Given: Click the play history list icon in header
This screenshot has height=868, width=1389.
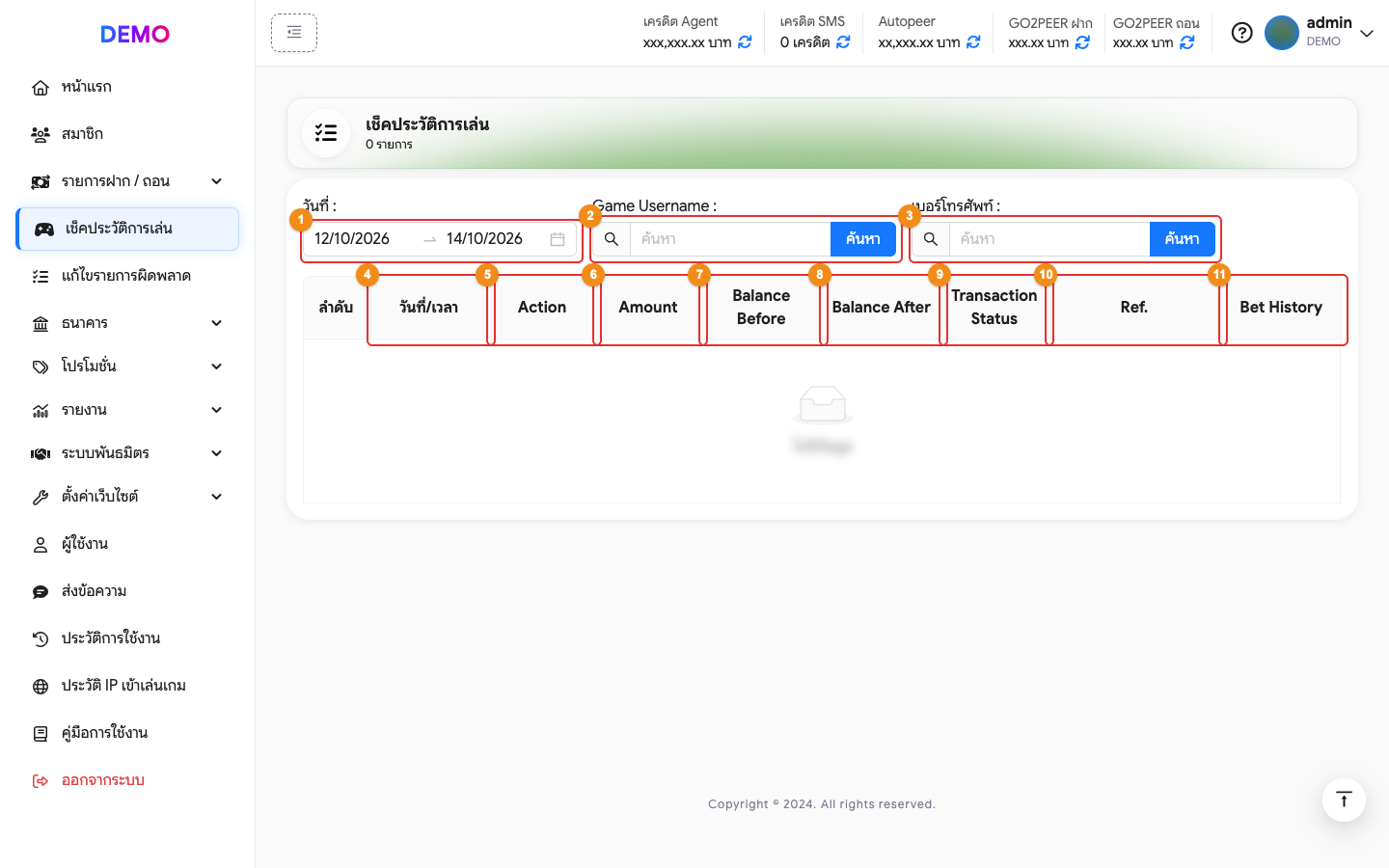Looking at the screenshot, I should 326,133.
